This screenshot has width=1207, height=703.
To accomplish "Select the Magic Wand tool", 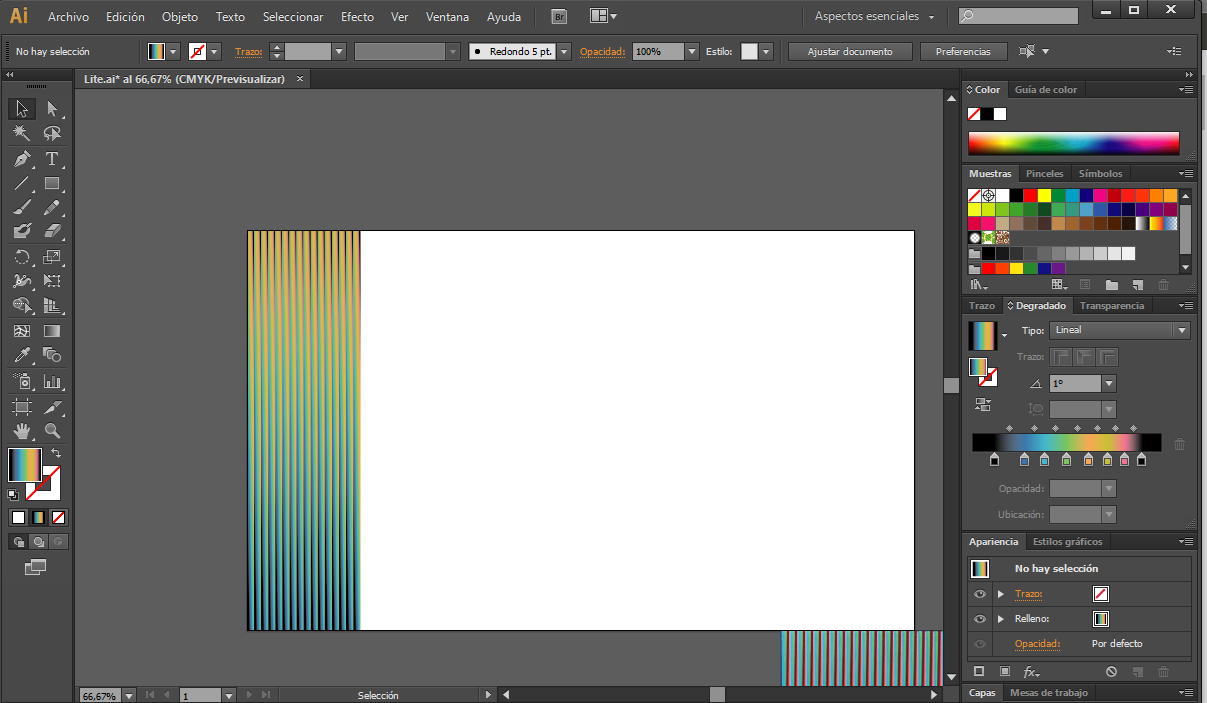I will click(x=22, y=133).
